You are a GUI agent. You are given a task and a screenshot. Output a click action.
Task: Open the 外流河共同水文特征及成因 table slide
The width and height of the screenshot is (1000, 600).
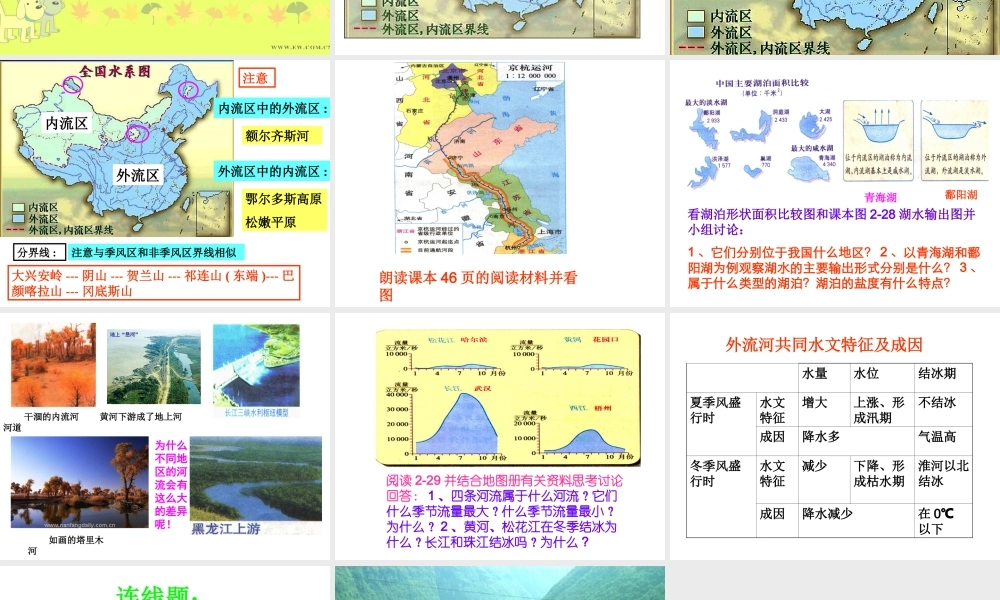835,436
